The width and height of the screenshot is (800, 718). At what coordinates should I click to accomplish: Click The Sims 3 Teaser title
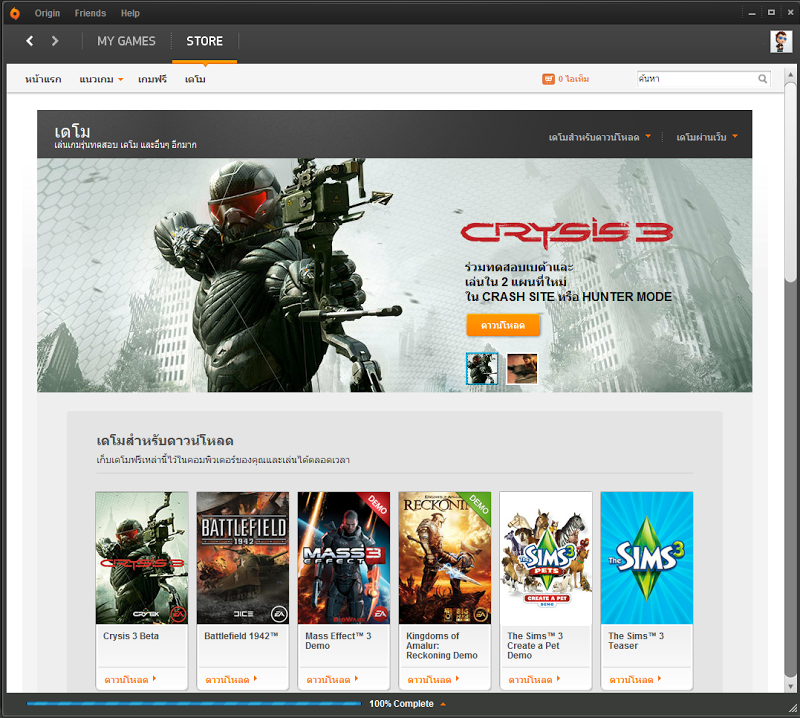click(636, 641)
